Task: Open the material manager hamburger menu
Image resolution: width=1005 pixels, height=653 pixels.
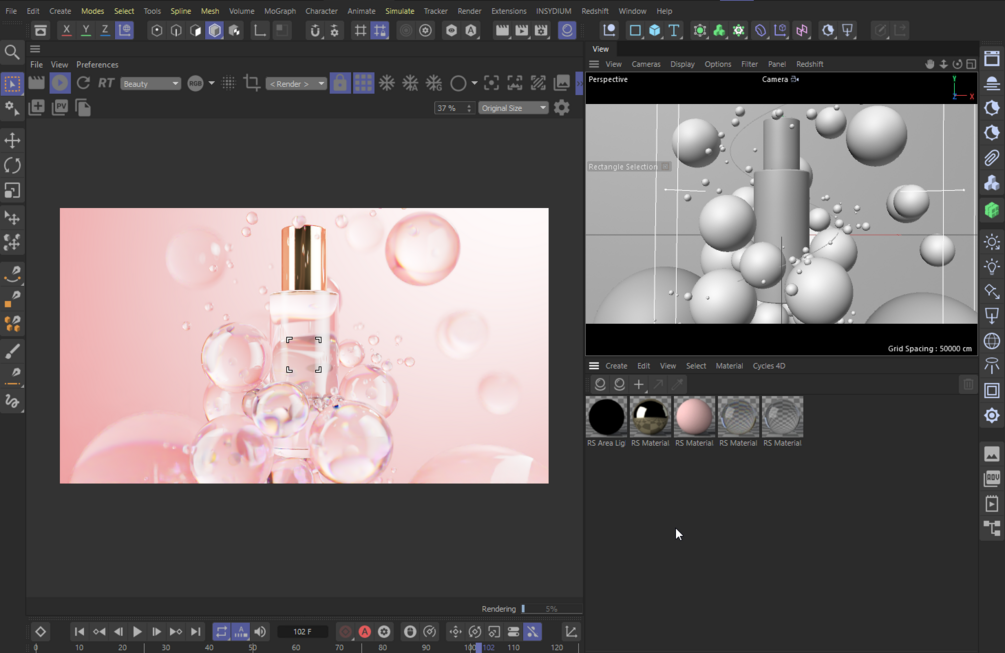Action: point(594,366)
